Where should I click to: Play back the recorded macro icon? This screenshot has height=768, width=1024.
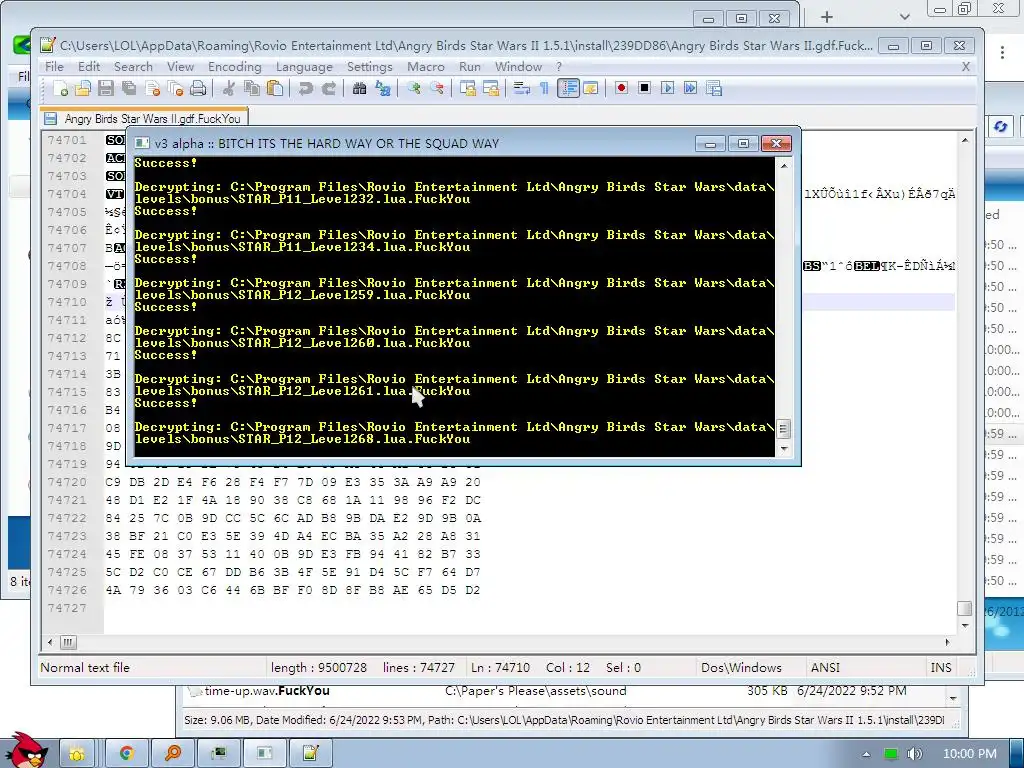(667, 88)
